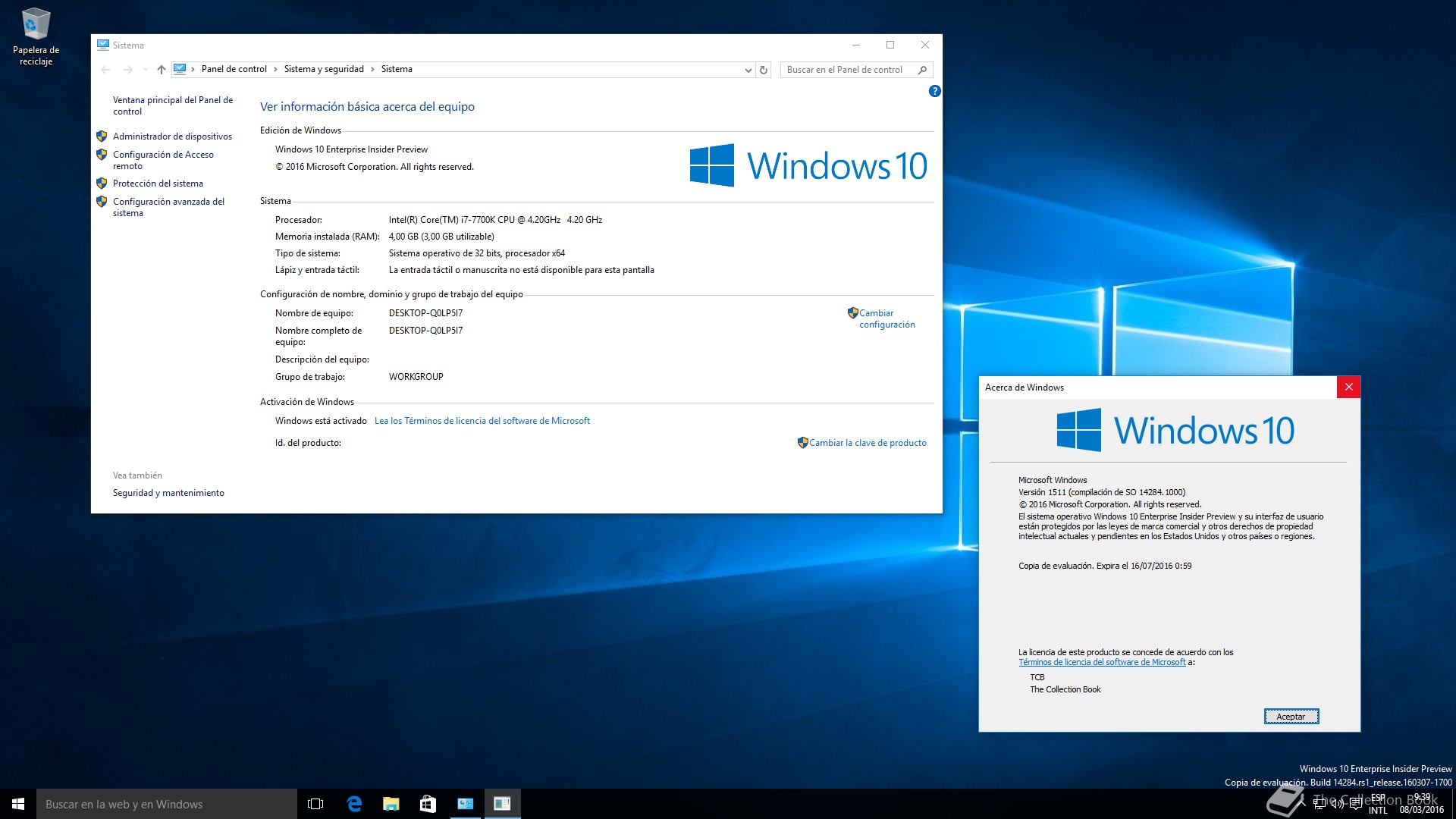
Task: Switch to the Sistema control panel taskbar button
Action: (465, 804)
